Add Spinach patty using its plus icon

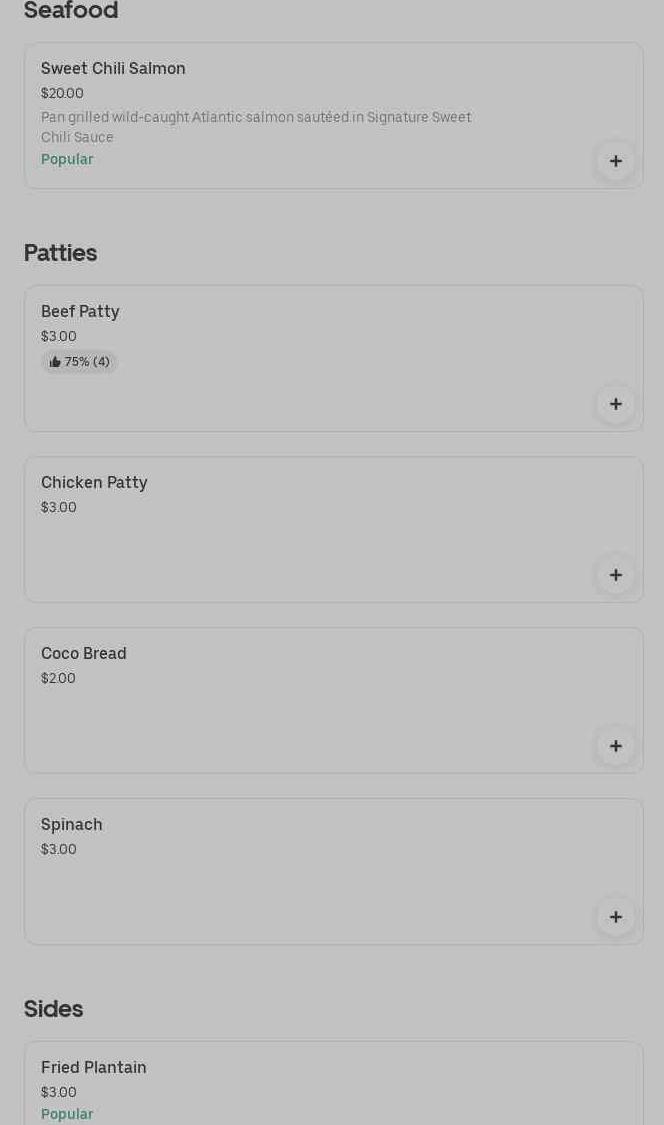(x=615, y=917)
